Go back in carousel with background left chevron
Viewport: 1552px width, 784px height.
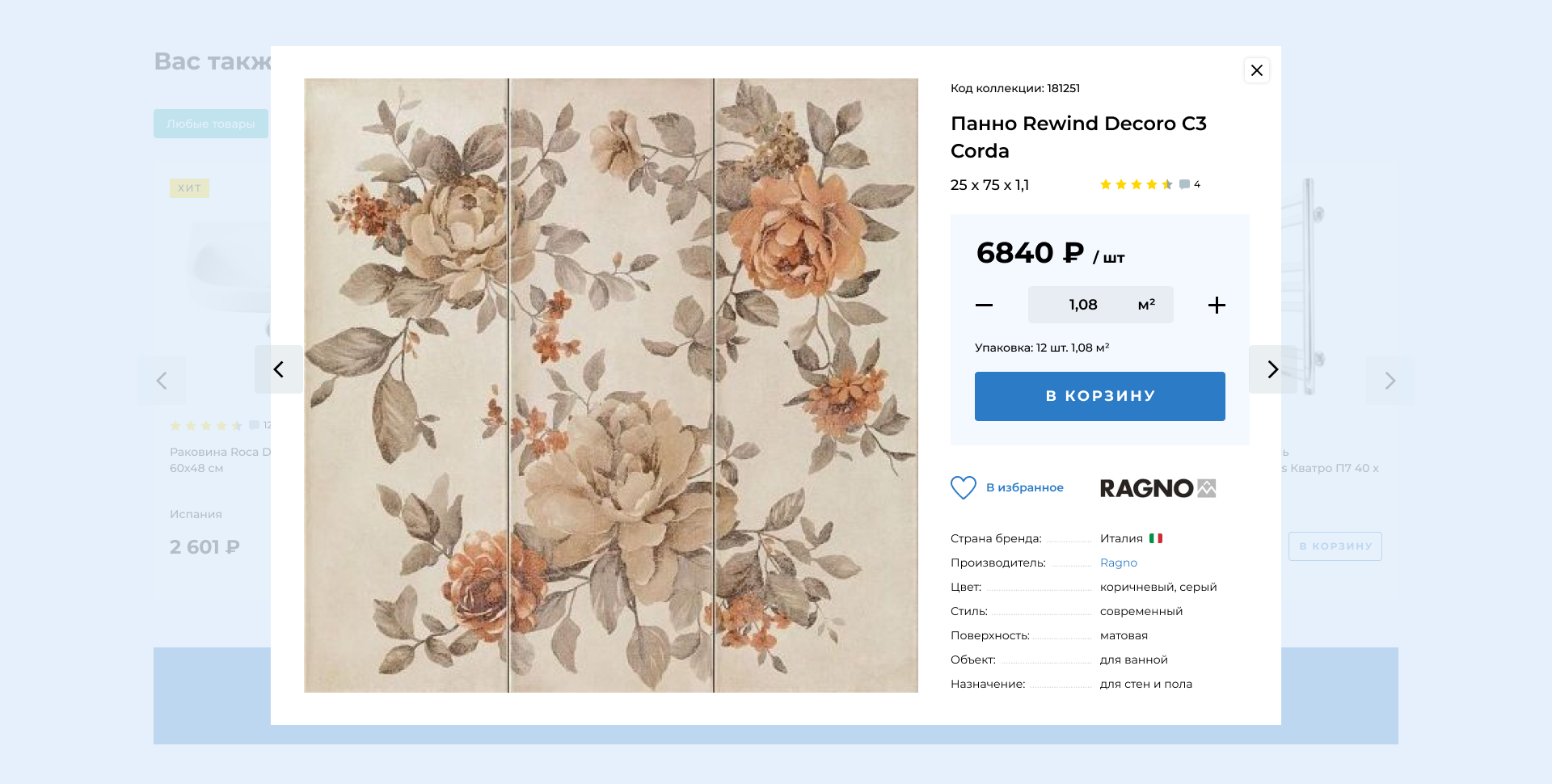click(x=162, y=380)
